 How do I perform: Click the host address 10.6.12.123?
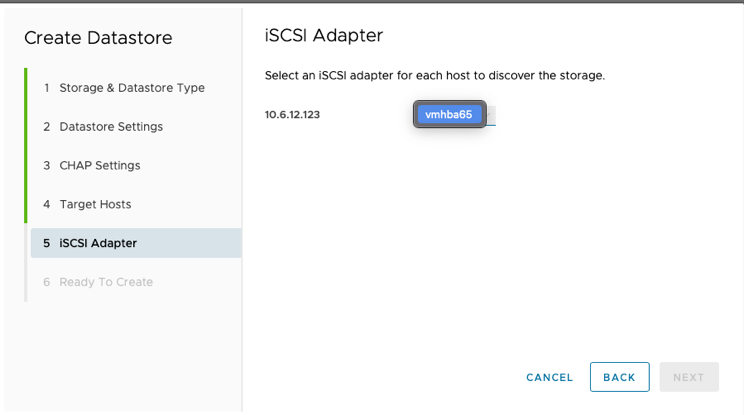[x=292, y=115]
